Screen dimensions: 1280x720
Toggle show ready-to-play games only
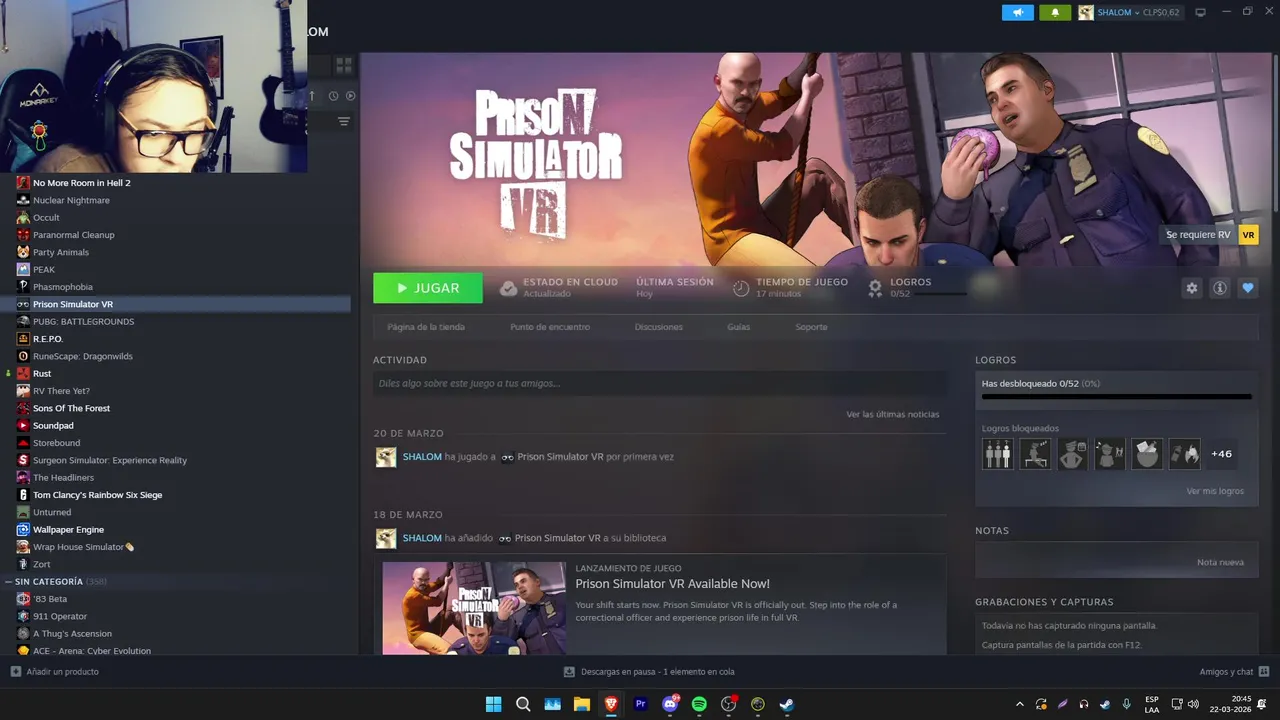(350, 96)
